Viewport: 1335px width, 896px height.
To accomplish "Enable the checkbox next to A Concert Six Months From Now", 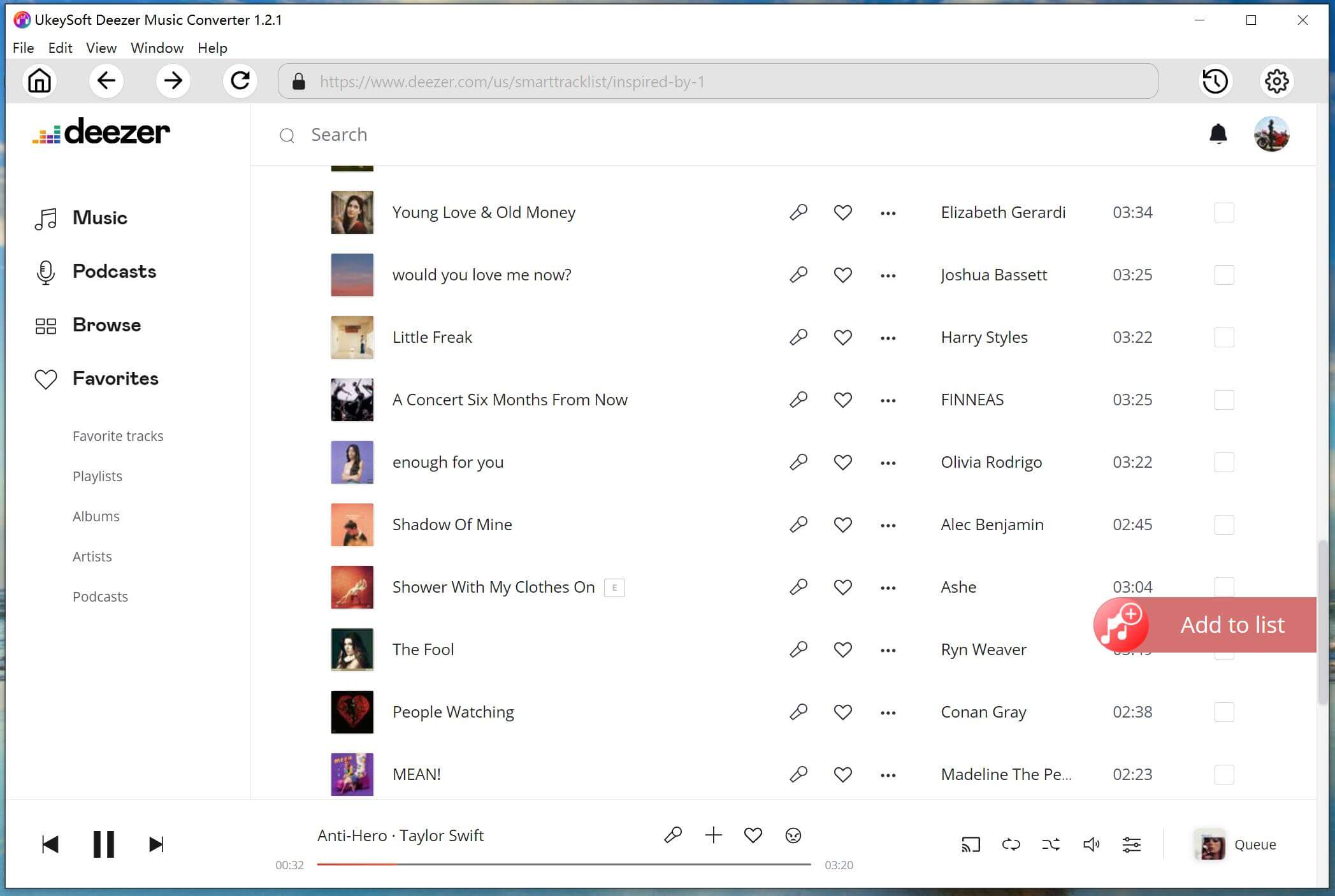I will 1224,399.
